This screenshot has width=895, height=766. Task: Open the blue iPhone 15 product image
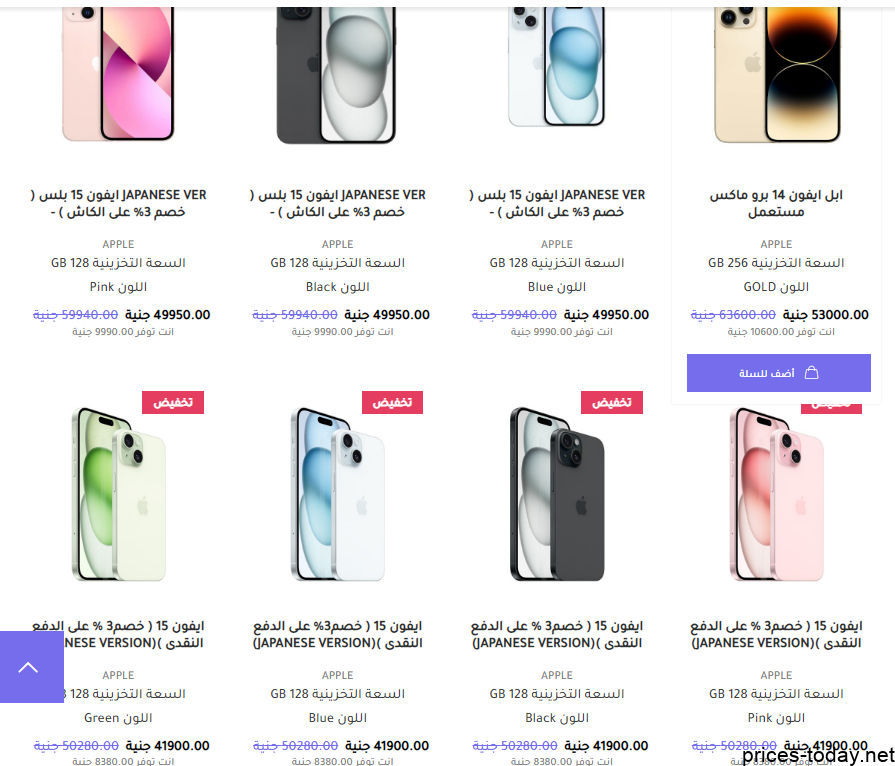[x=337, y=494]
